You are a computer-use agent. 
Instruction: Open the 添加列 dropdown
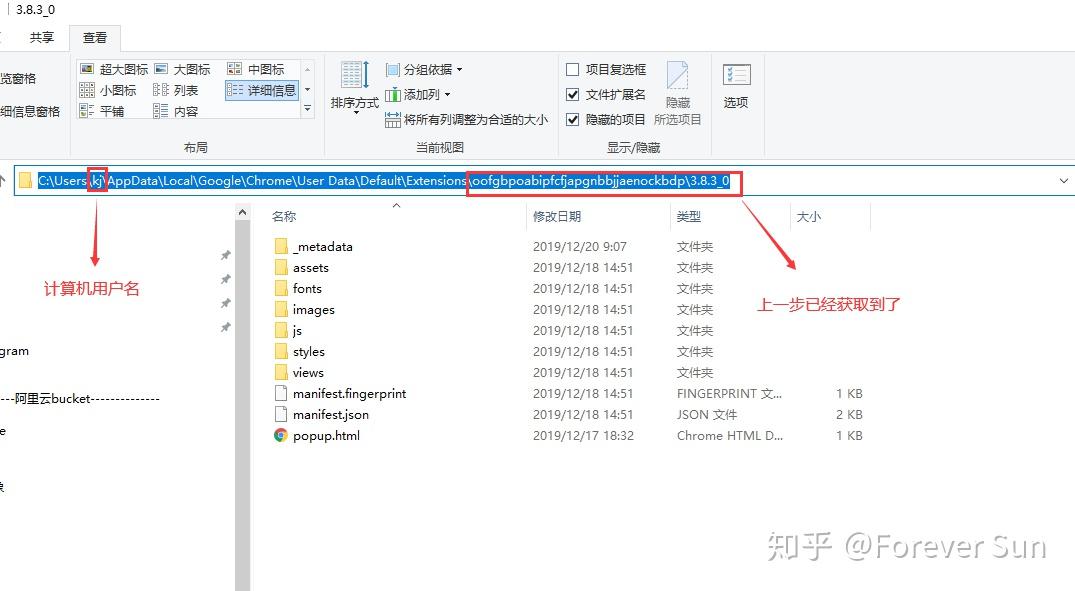418,95
